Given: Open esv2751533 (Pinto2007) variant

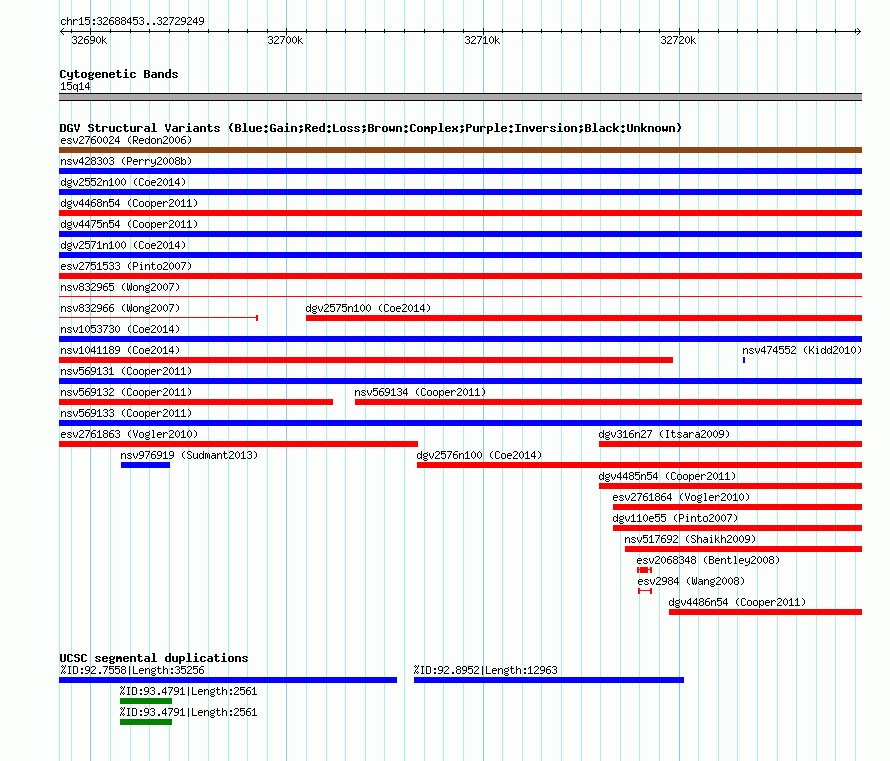Looking at the screenshot, I should tap(126, 266).
